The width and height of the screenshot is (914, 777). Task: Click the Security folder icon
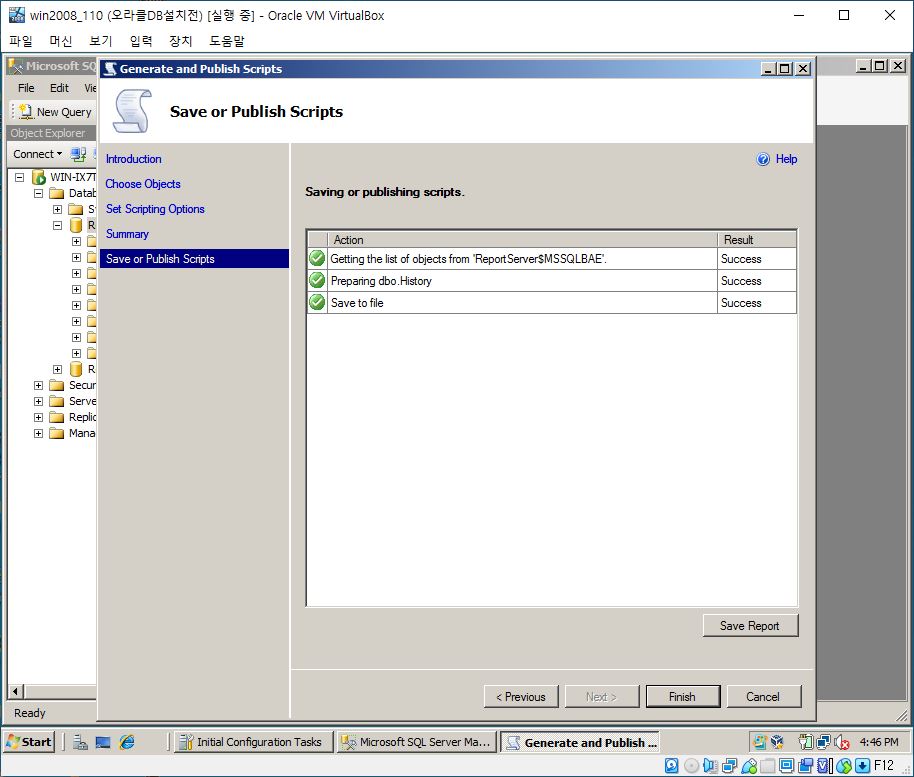point(57,385)
